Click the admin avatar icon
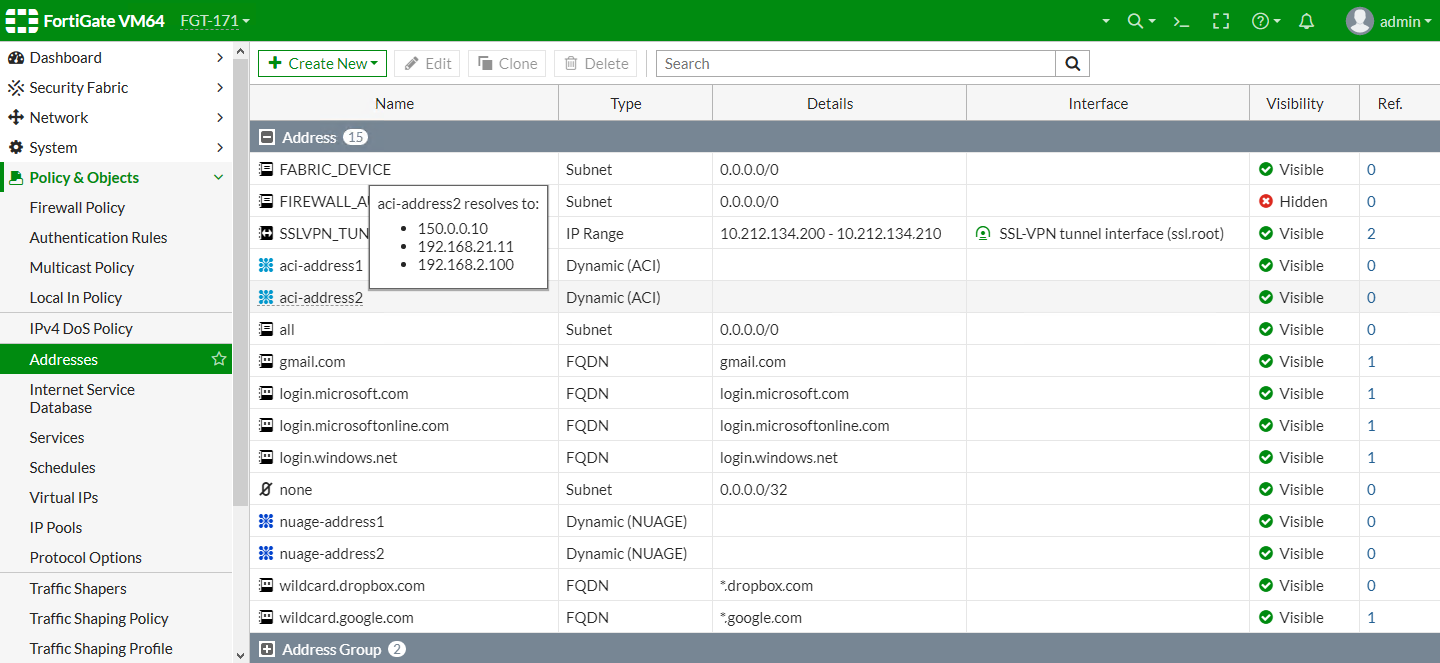 click(1359, 21)
